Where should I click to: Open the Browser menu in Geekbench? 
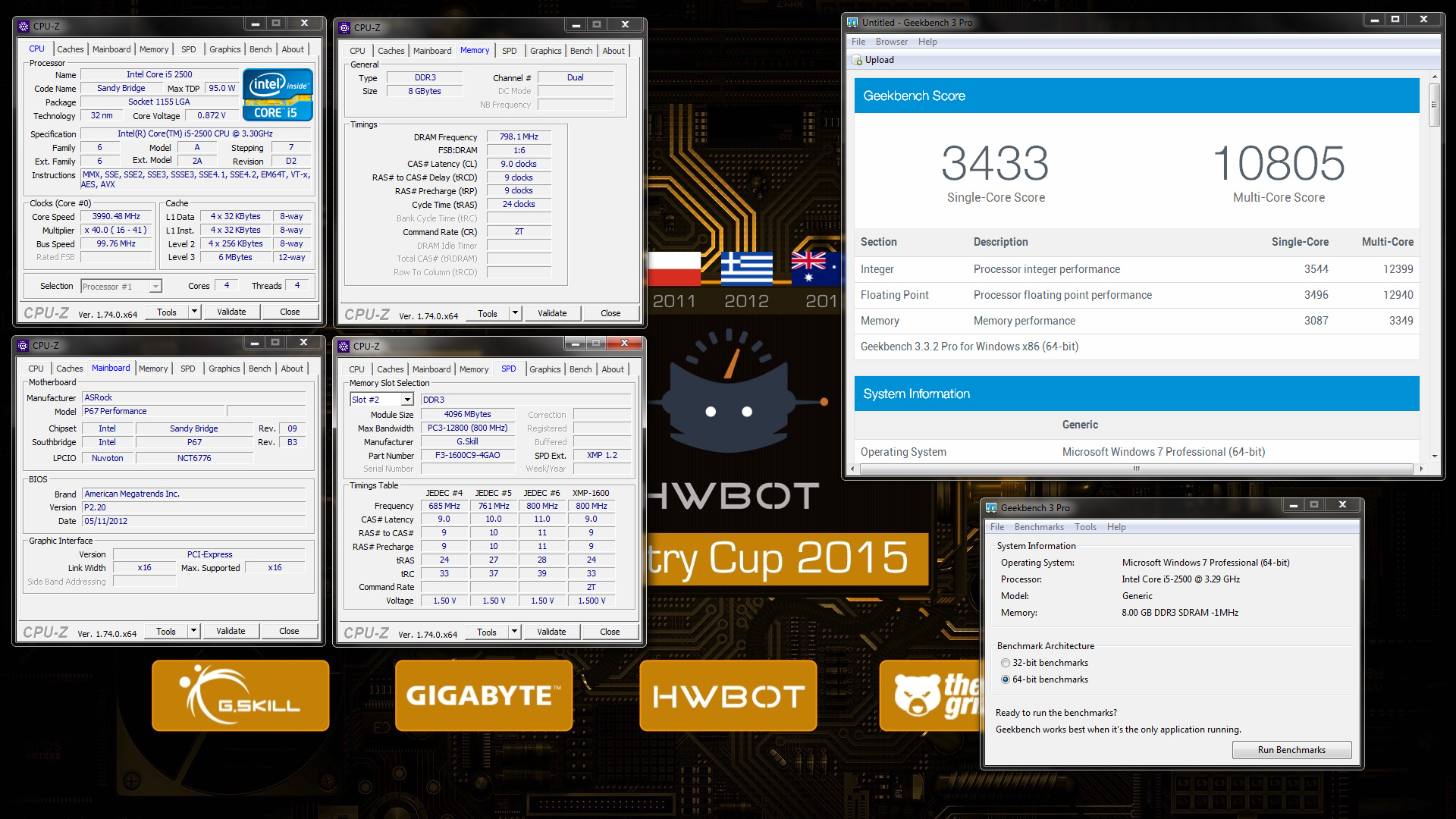891,42
